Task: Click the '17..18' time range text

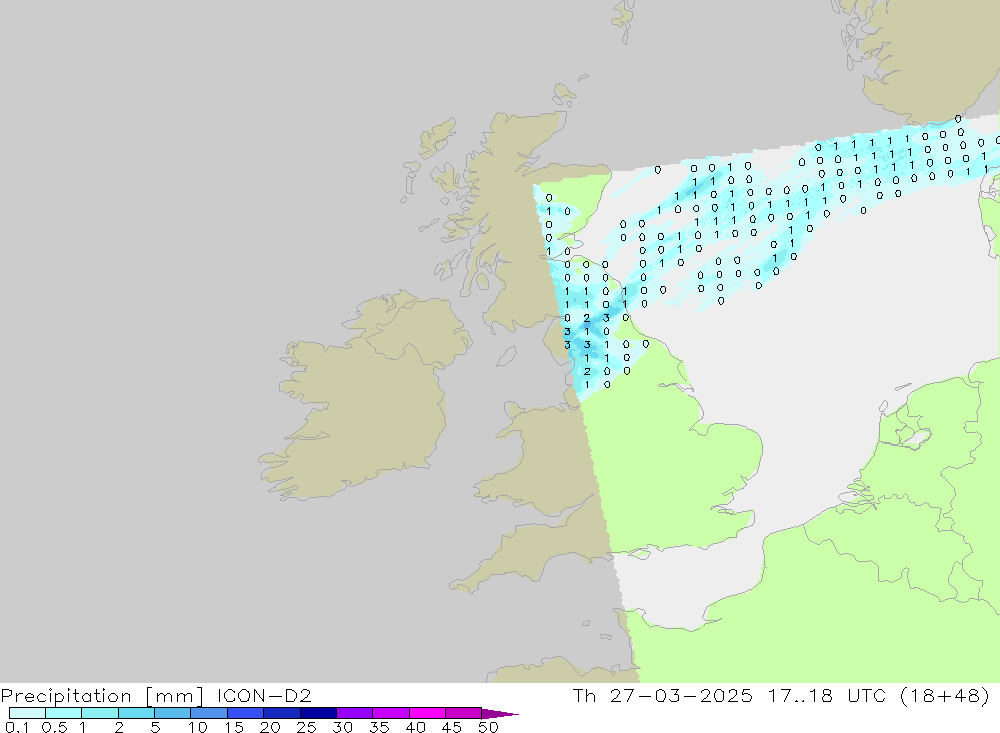Action: (x=800, y=695)
